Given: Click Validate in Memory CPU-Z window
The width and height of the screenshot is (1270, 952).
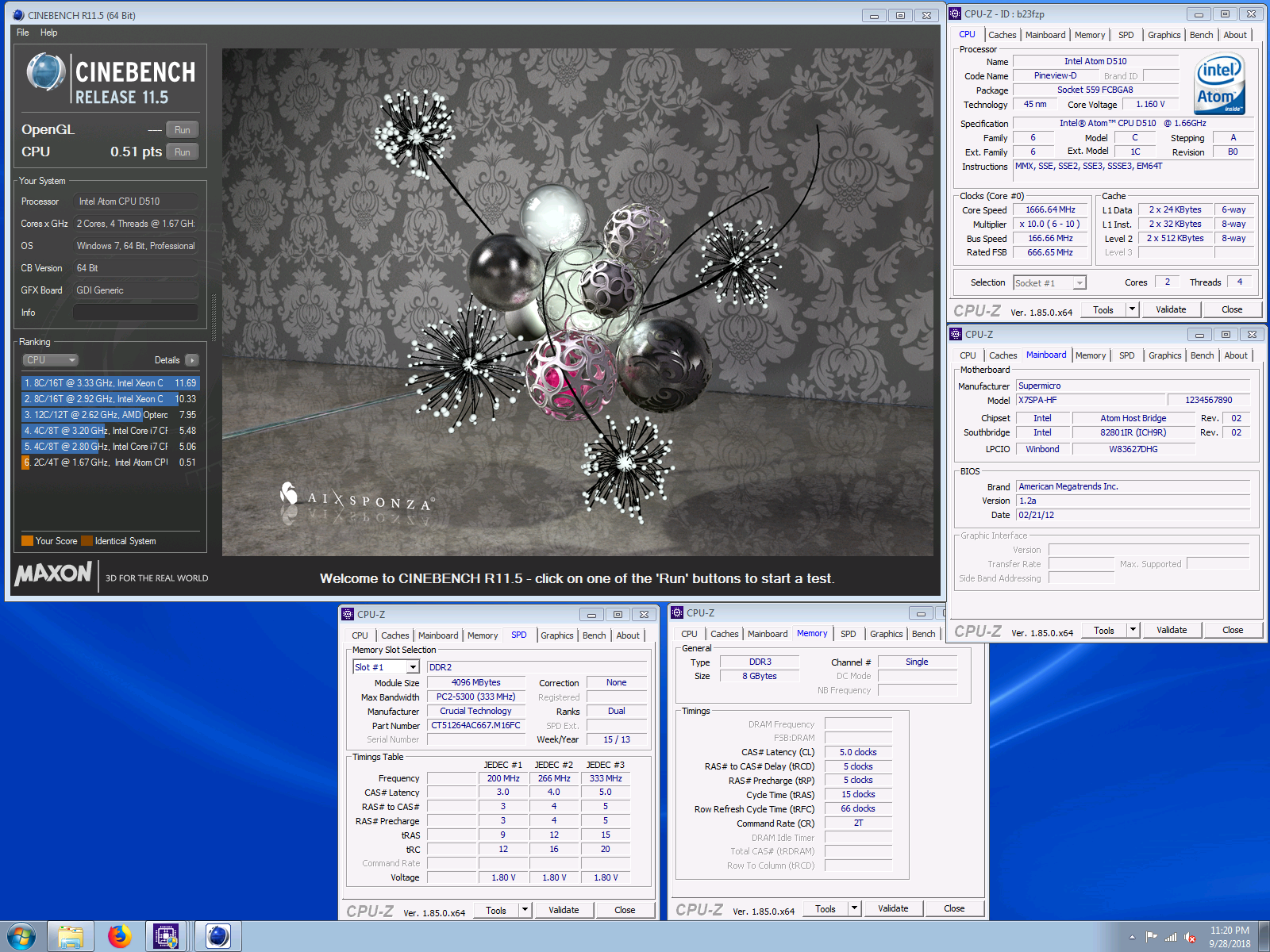Looking at the screenshot, I should [893, 908].
